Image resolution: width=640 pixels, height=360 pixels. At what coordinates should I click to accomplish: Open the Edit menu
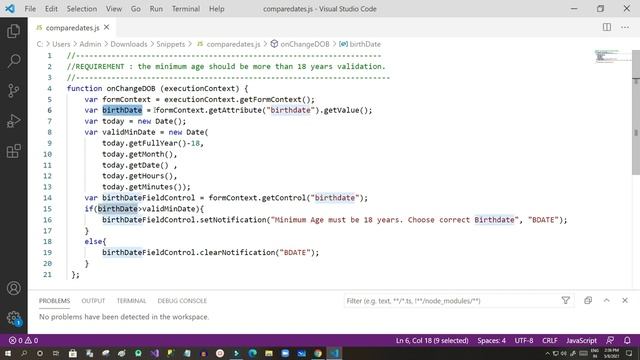tap(51, 9)
